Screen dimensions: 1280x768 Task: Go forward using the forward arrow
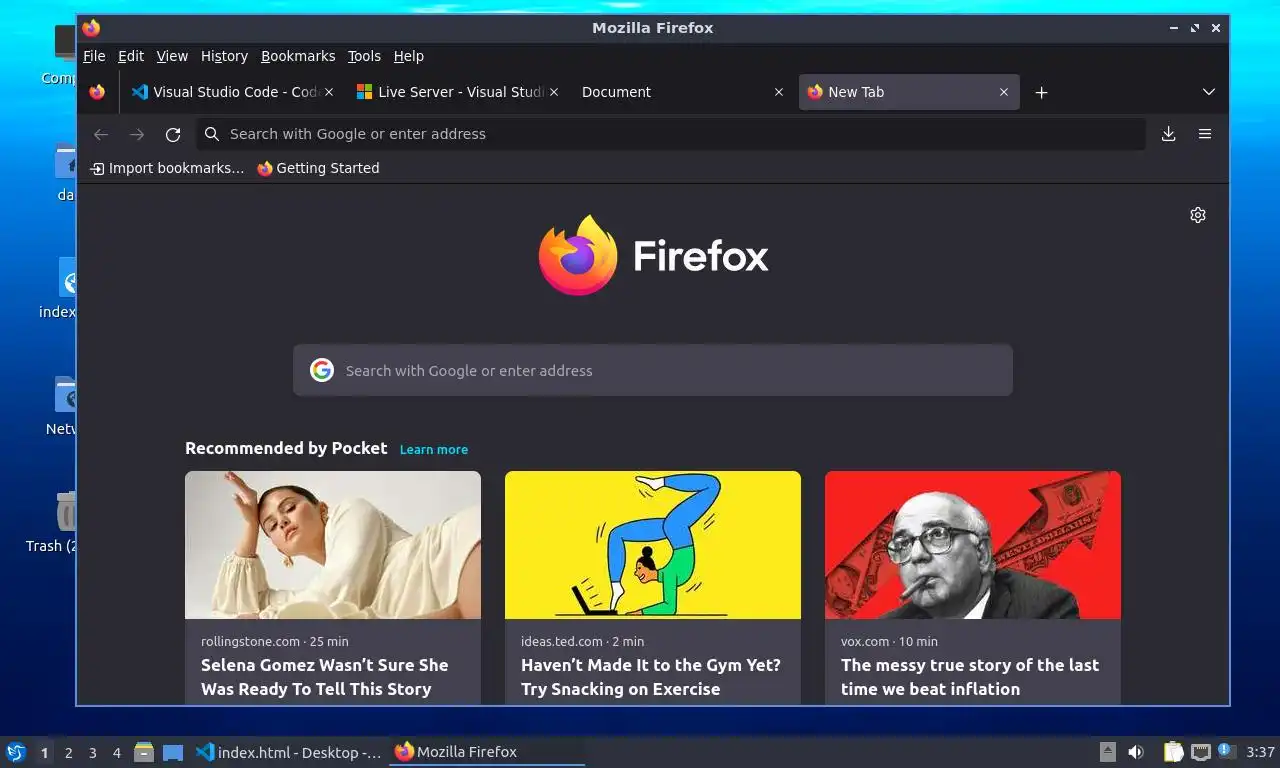pyautogui.click(x=137, y=134)
